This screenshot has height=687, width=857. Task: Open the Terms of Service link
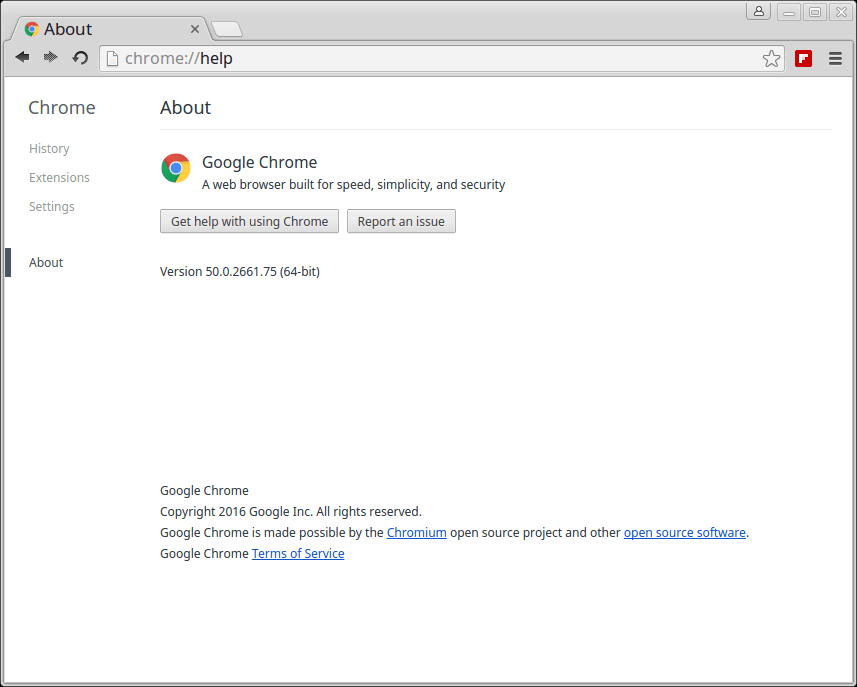click(x=298, y=553)
